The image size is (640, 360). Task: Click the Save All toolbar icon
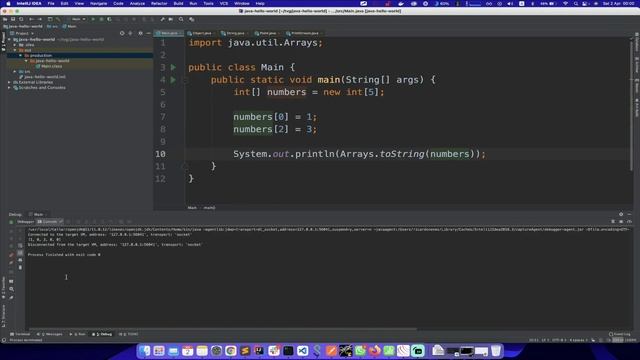13,19
